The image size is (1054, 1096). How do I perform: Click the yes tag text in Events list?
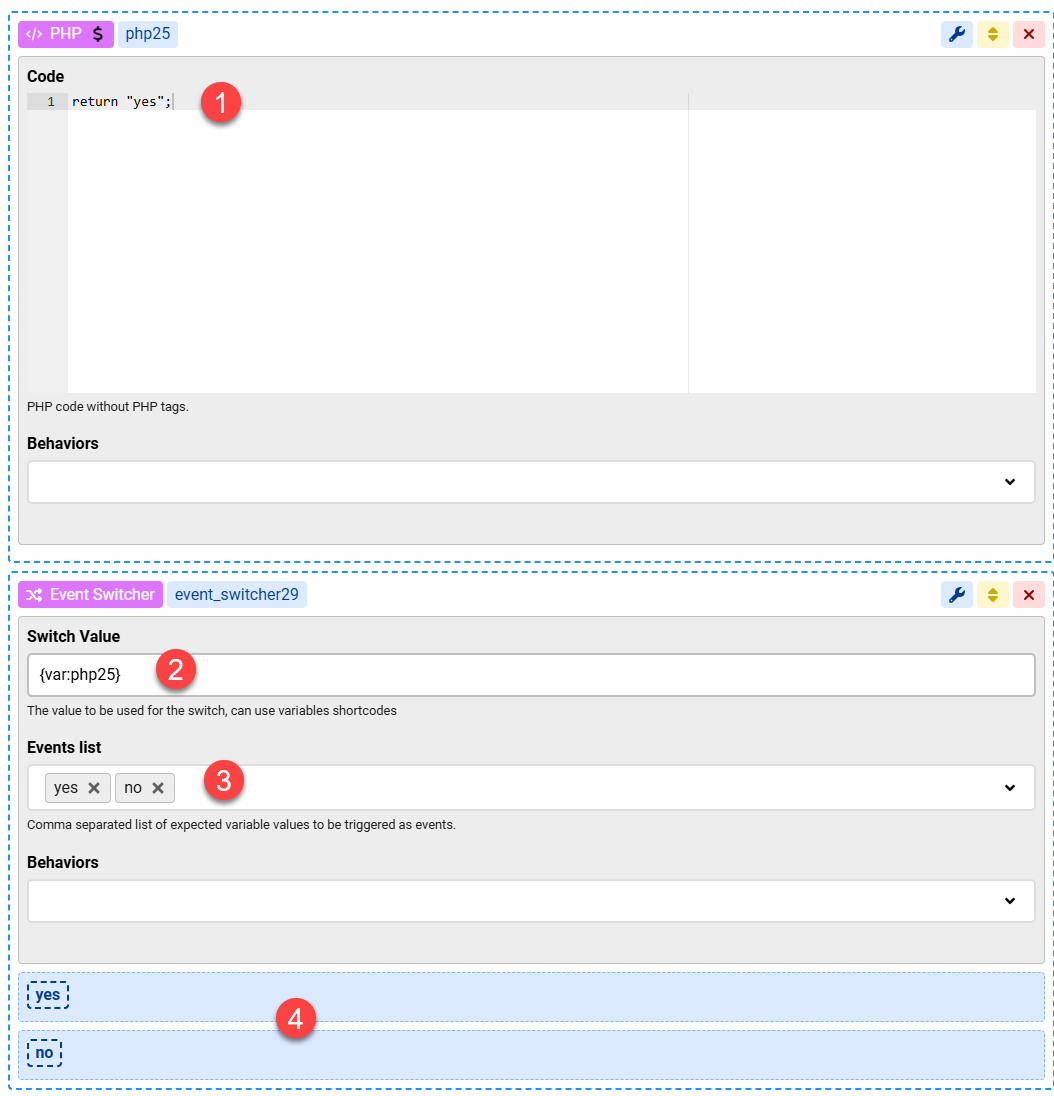[x=66, y=788]
